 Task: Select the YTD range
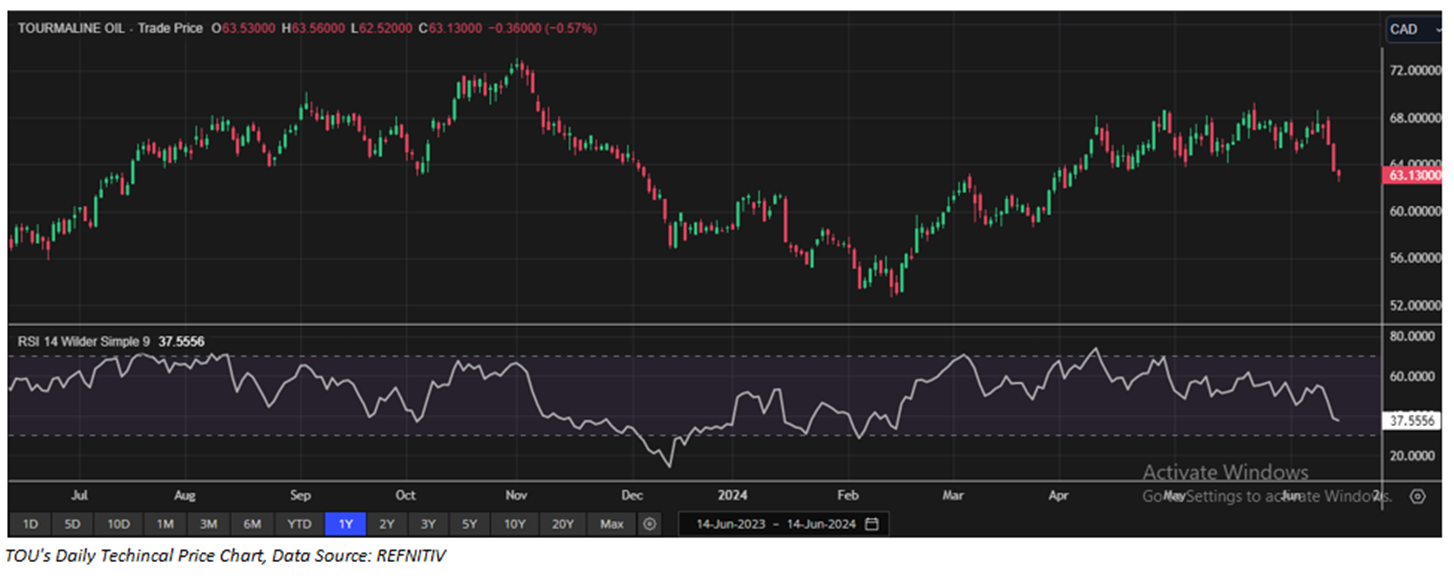click(x=299, y=524)
